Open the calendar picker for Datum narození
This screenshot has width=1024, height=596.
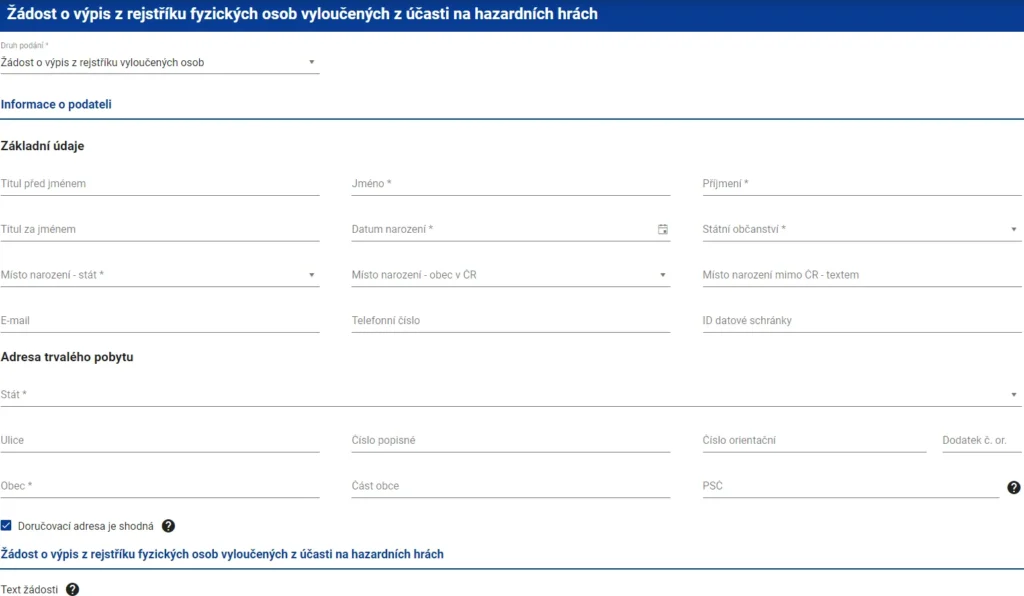(x=662, y=230)
